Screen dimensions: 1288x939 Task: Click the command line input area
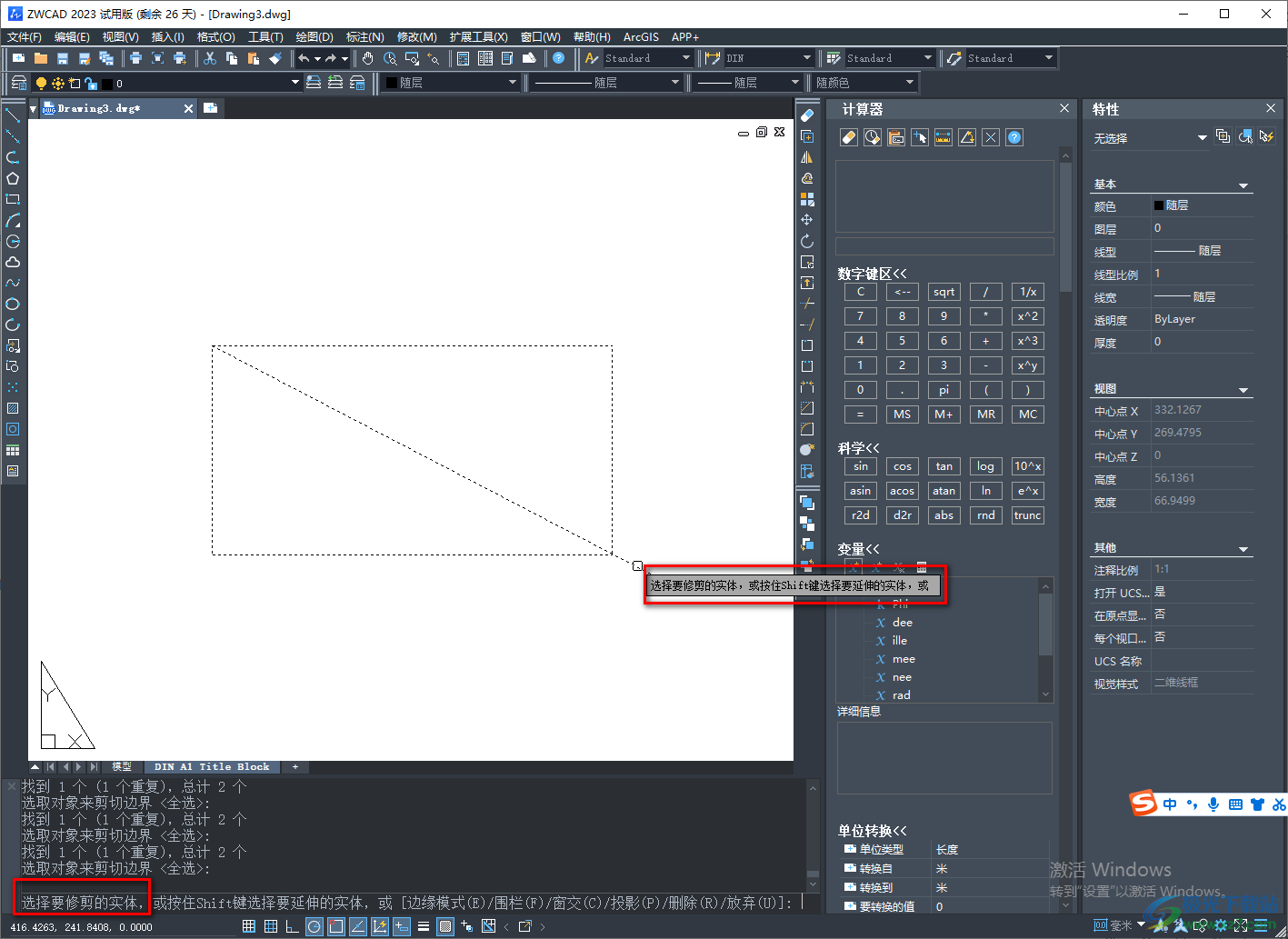tap(413, 903)
